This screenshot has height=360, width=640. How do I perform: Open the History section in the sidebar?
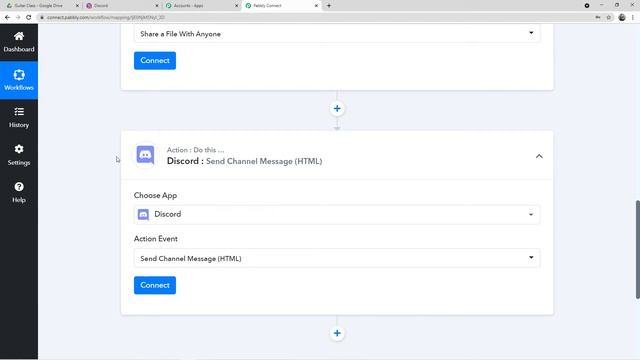(19, 118)
